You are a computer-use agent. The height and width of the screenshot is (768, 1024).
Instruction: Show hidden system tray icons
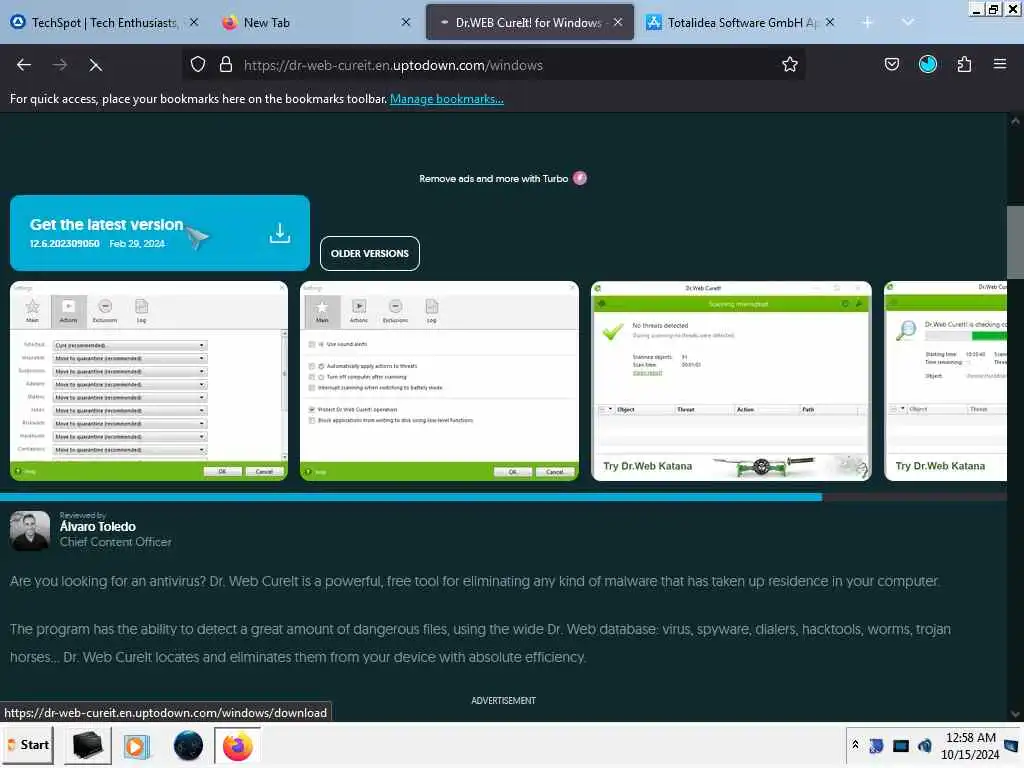pyautogui.click(x=855, y=745)
